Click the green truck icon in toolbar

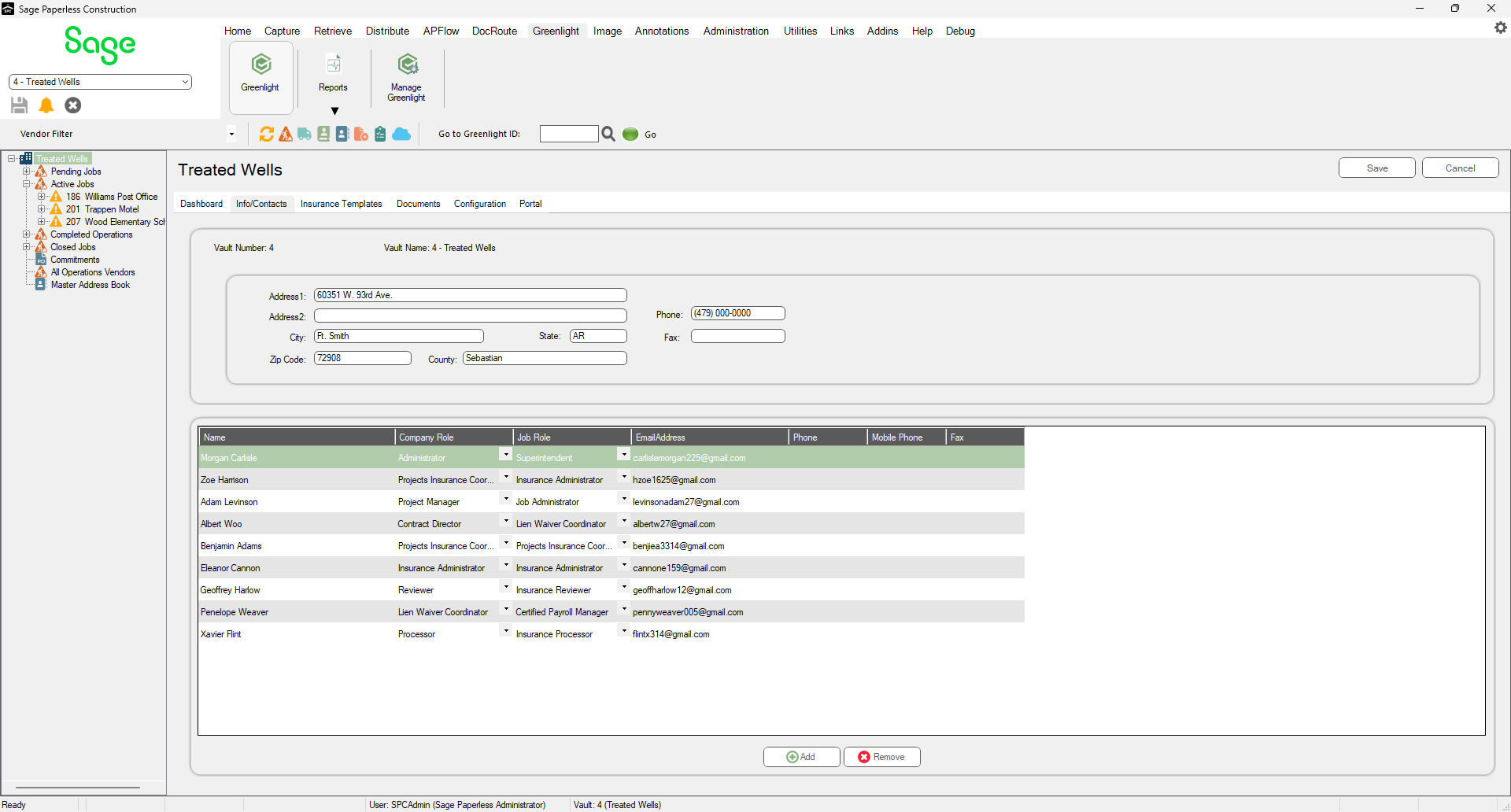(305, 135)
